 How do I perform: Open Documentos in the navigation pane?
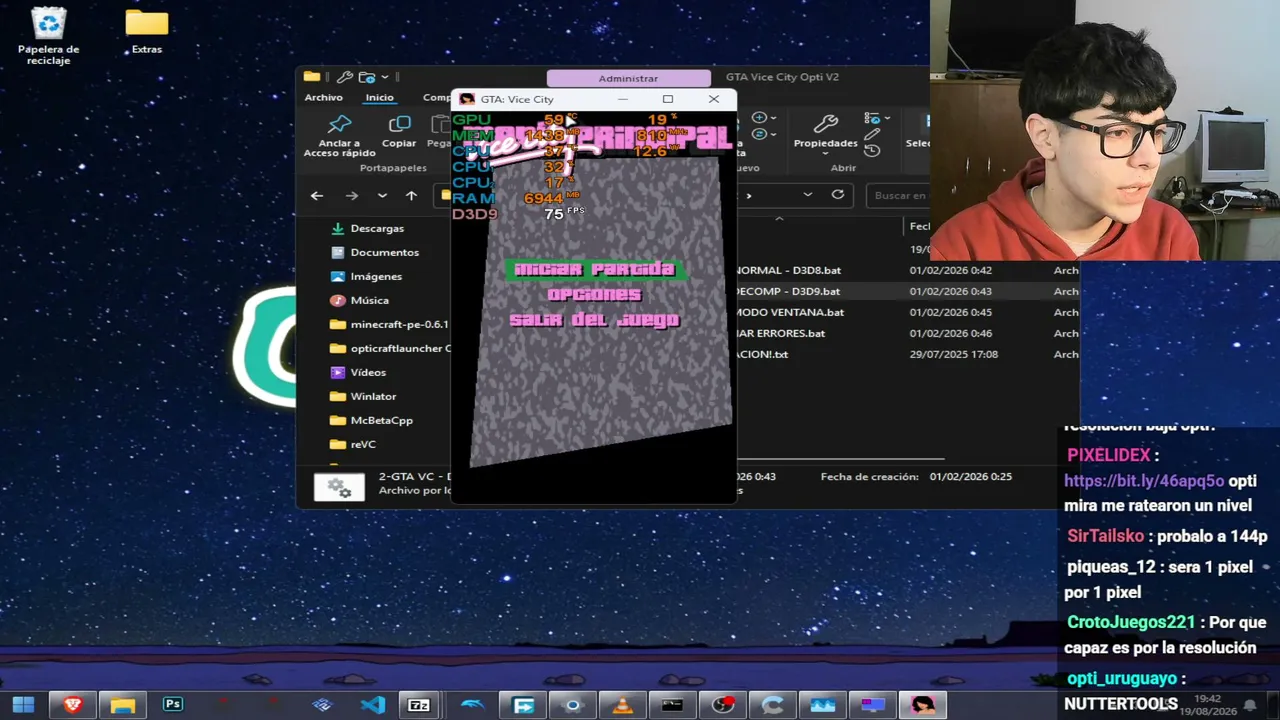(x=384, y=252)
